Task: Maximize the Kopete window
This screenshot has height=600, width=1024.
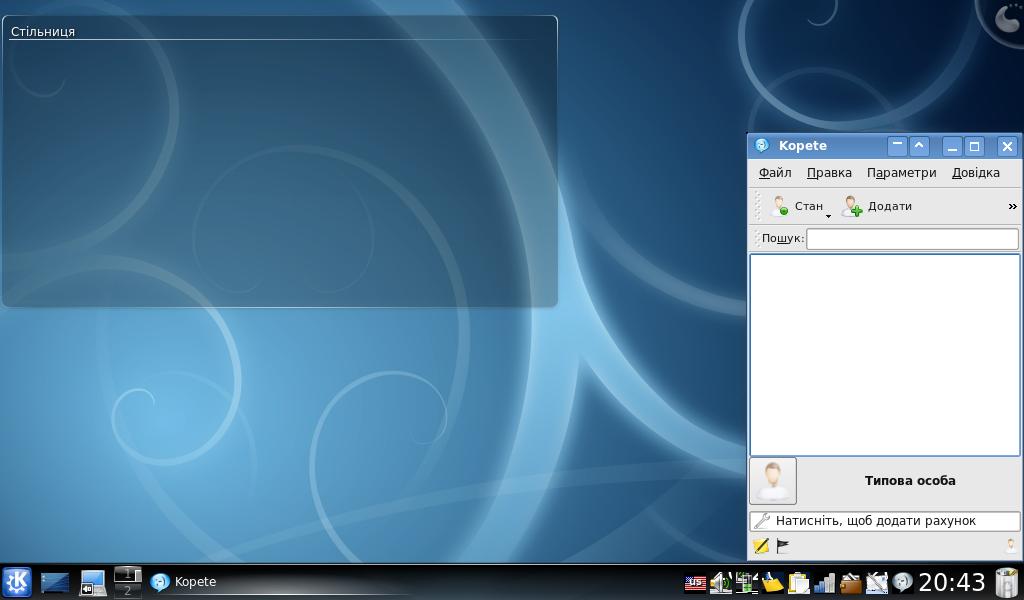Action: [974, 146]
